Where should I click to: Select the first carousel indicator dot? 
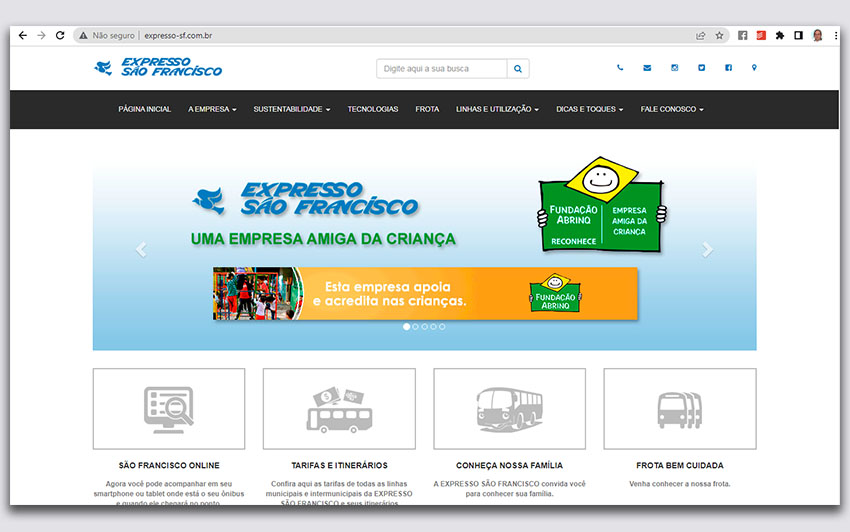407,326
